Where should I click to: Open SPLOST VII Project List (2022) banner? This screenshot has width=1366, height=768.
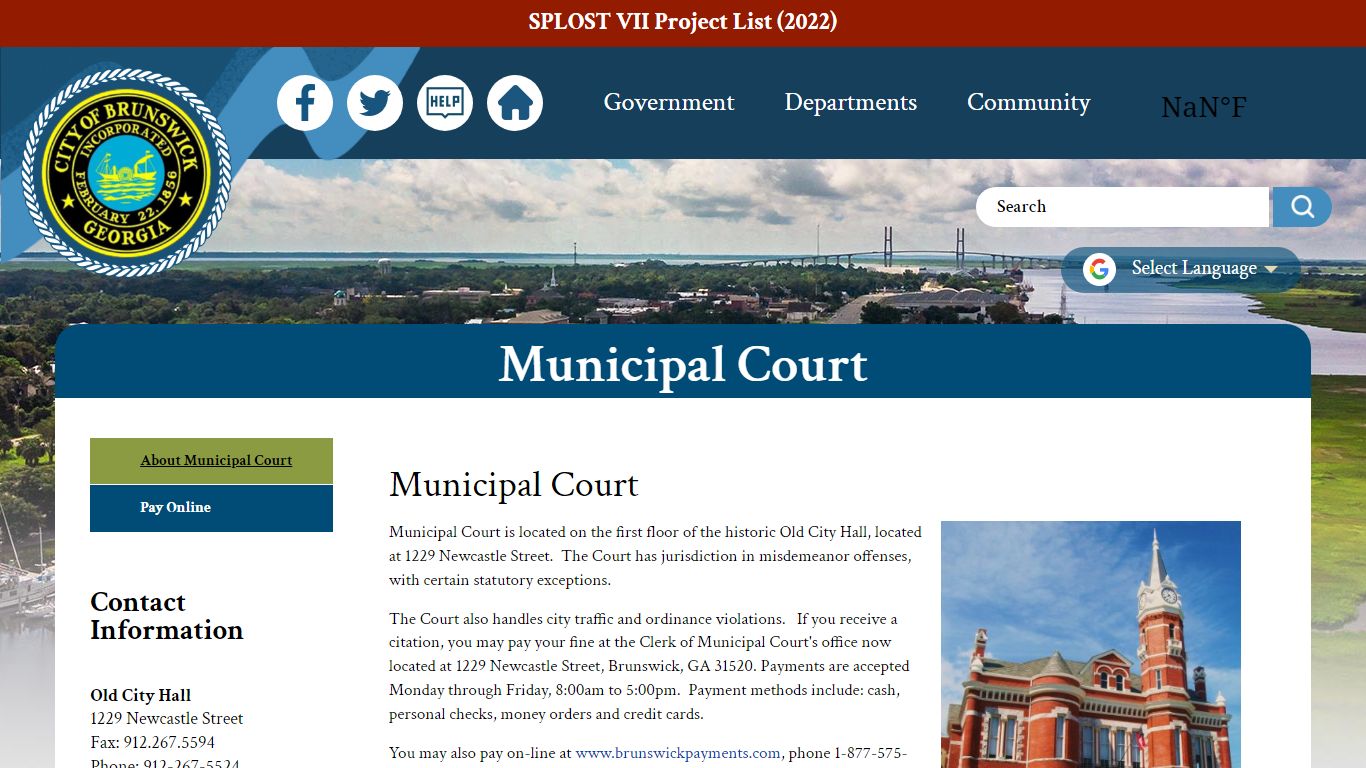coord(683,21)
